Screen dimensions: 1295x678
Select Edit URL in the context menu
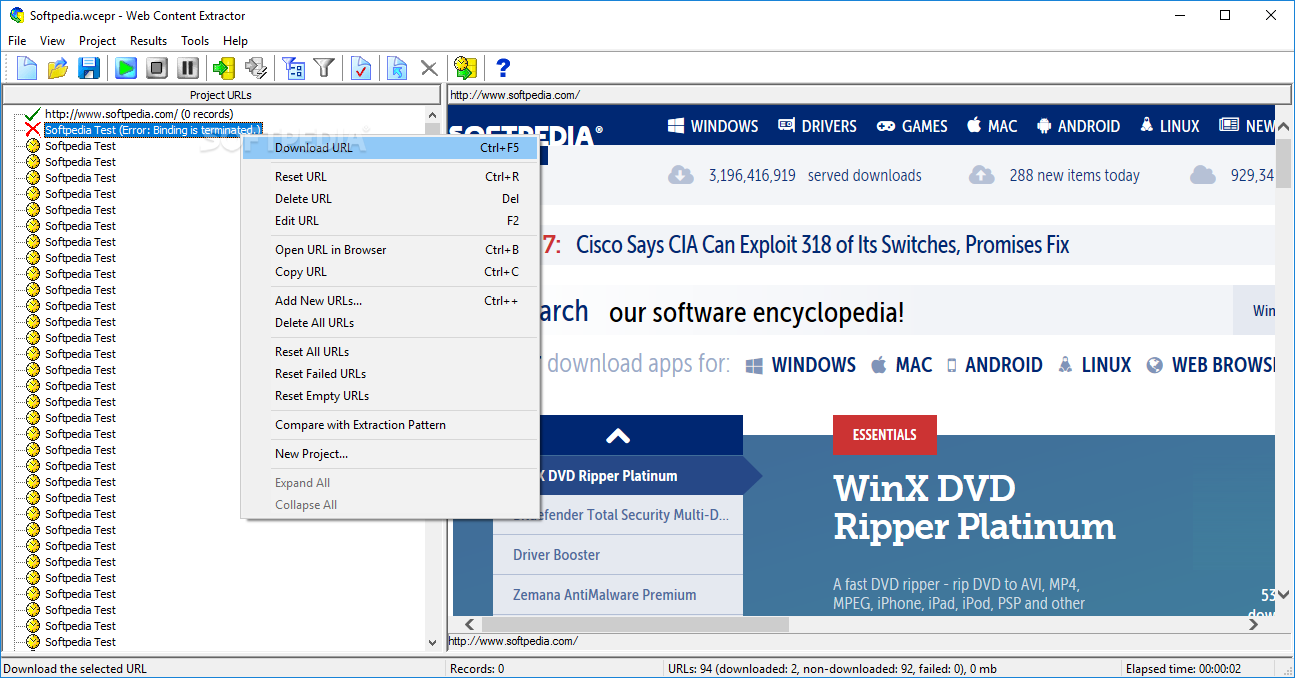click(390, 221)
